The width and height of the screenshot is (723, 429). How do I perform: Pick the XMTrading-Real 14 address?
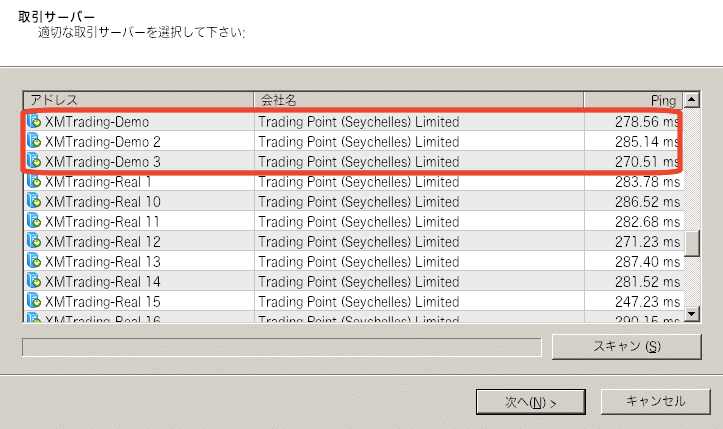pos(102,282)
